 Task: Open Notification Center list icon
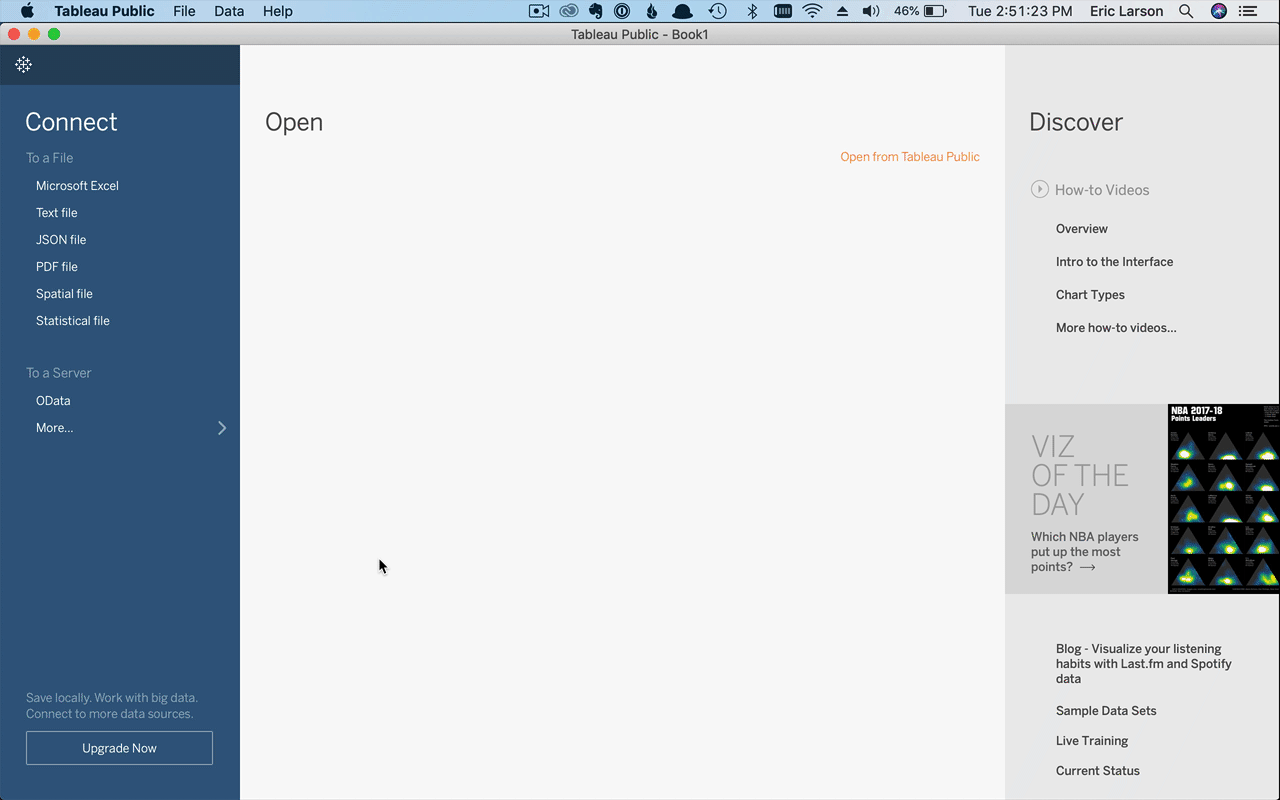[x=1247, y=11]
